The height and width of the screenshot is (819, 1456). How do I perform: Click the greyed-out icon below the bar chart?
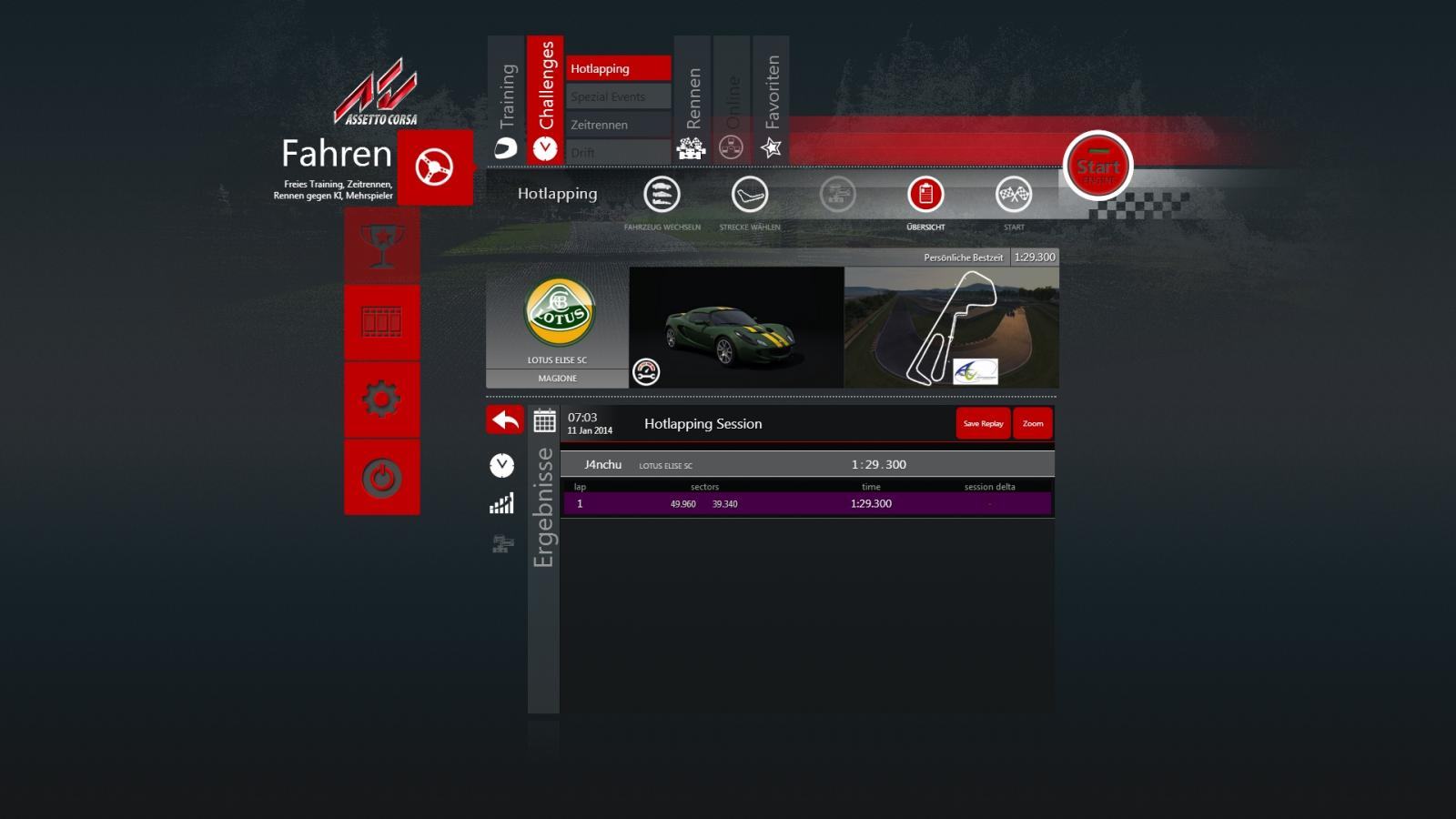click(502, 544)
